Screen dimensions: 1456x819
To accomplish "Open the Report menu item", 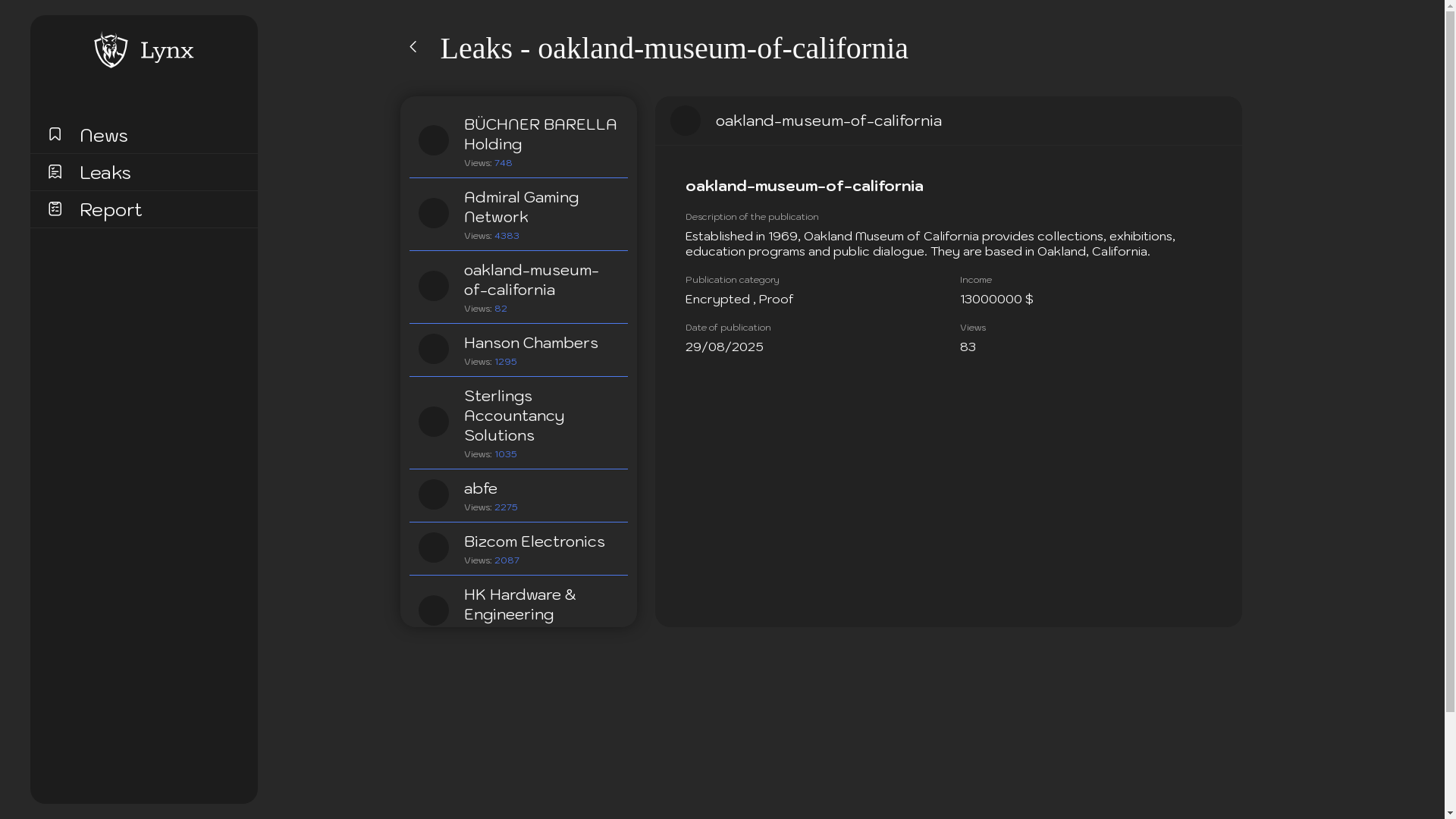I will [111, 209].
